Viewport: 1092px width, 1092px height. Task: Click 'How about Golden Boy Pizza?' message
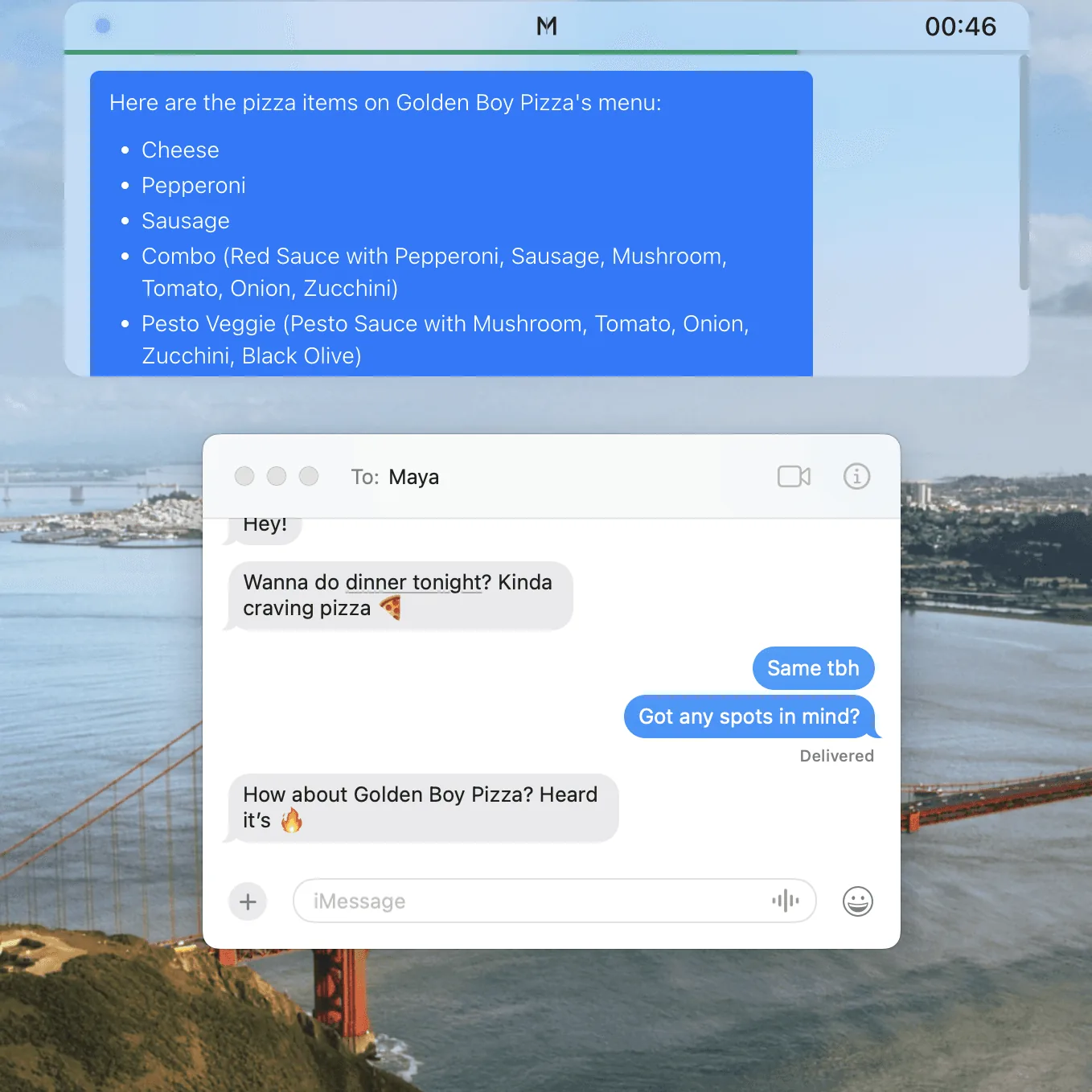click(x=421, y=807)
